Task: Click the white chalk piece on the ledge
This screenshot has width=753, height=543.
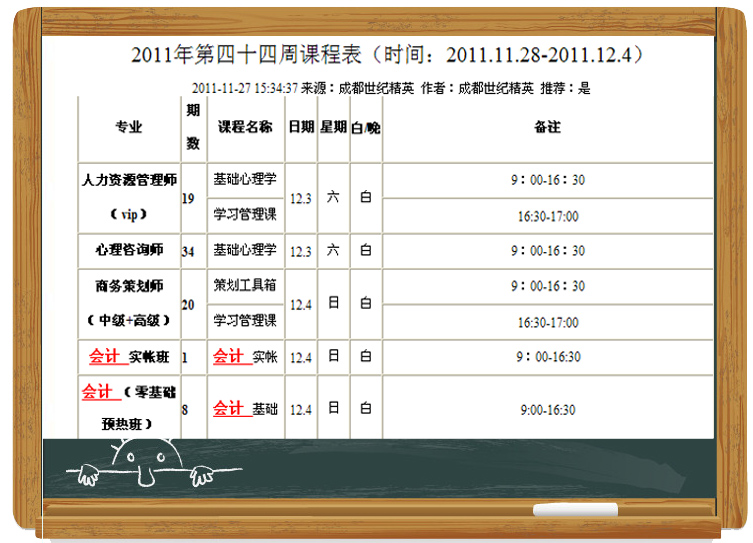Action: pyautogui.click(x=575, y=510)
